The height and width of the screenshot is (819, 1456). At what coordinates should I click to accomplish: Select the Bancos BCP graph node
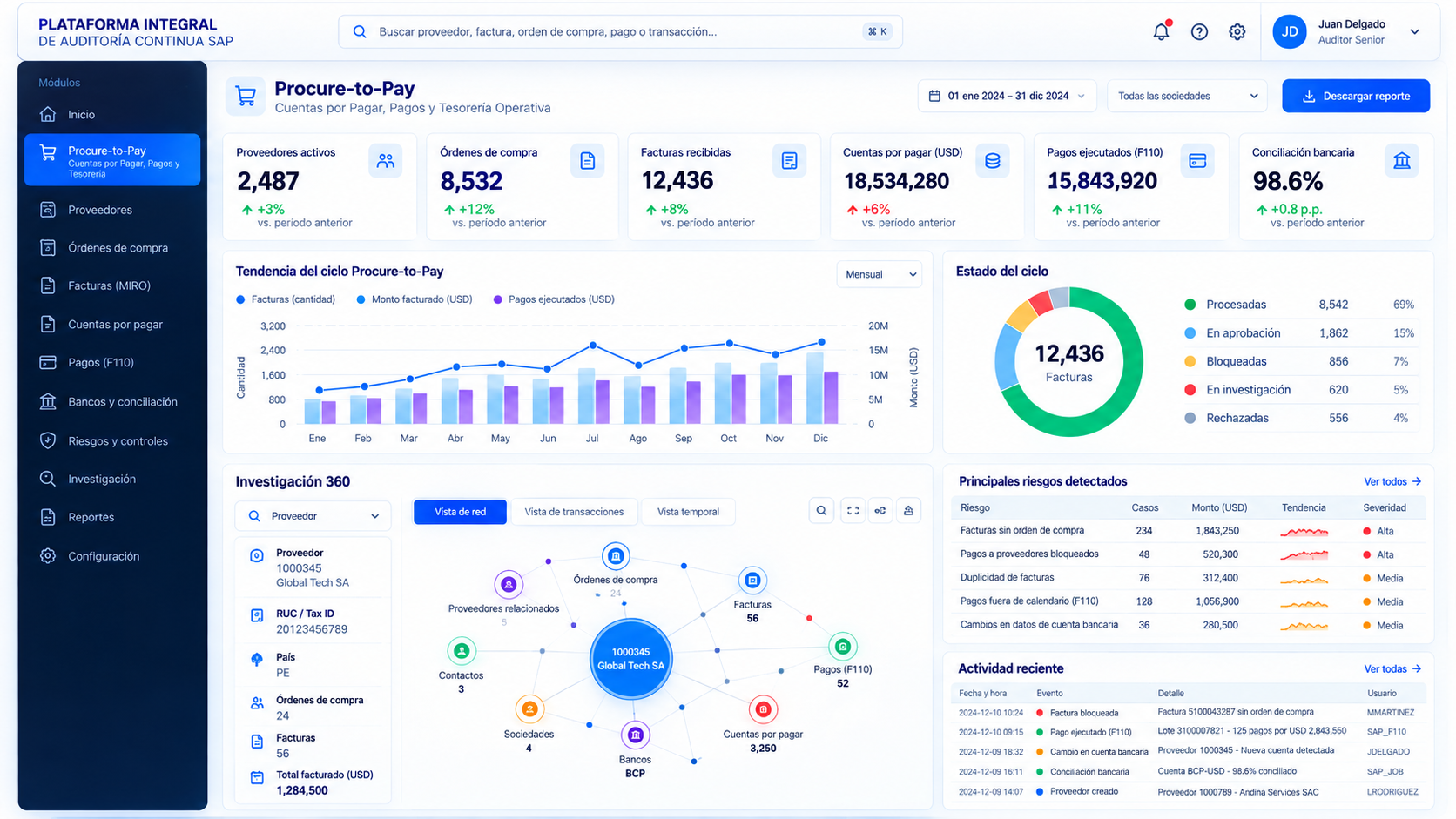[636, 735]
